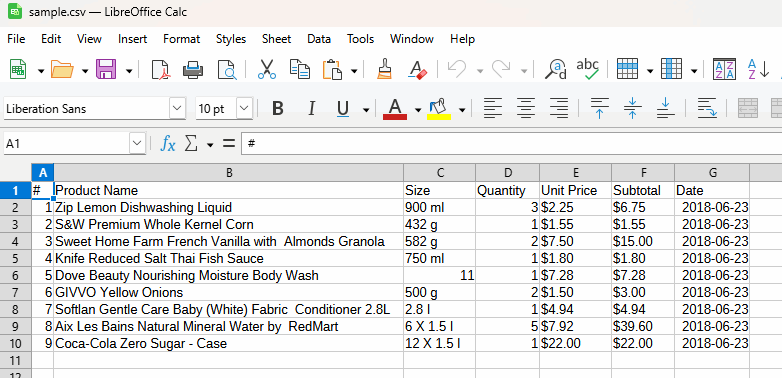Image resolution: width=782 pixels, height=378 pixels.
Task: Align text left
Action: pyautogui.click(x=493, y=108)
